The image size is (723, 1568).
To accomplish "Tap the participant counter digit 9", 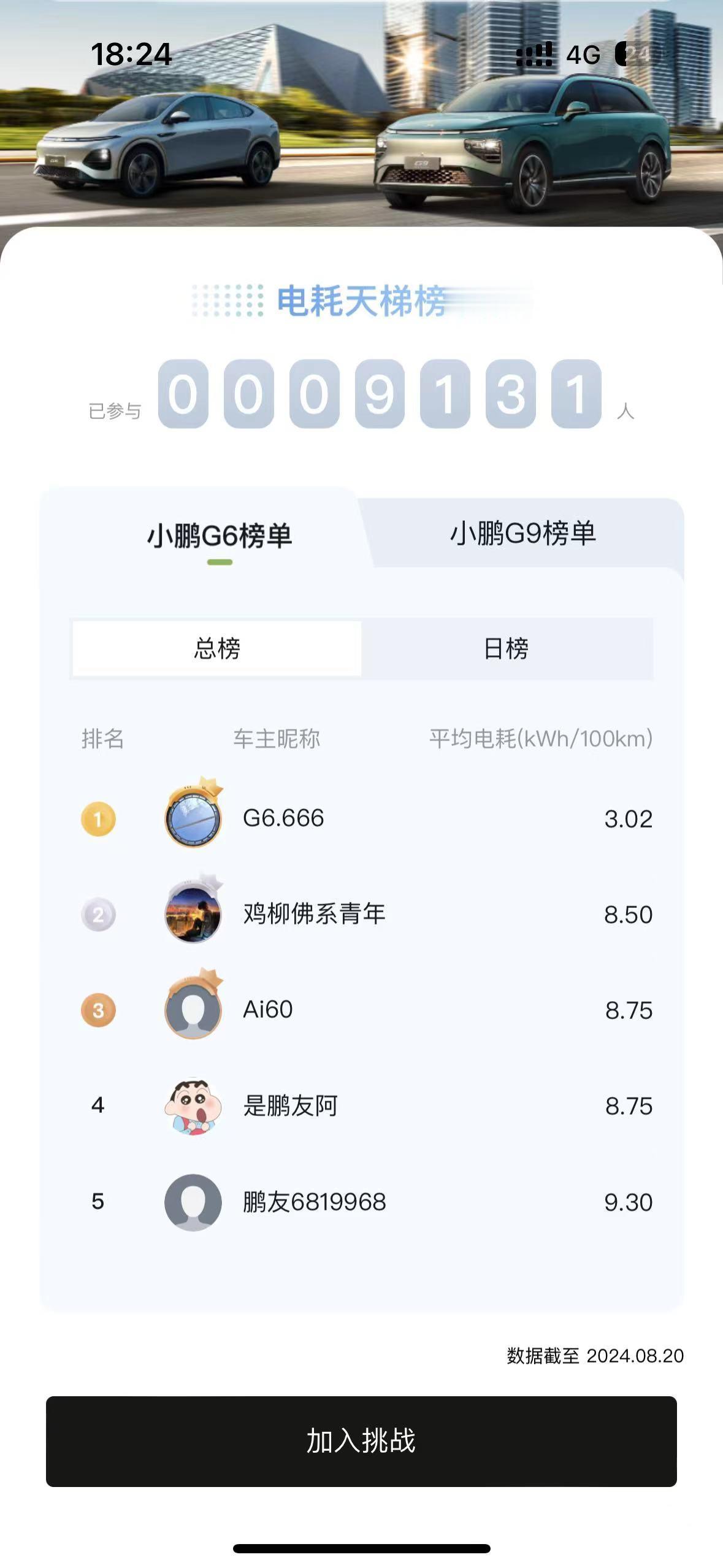I will (380, 394).
